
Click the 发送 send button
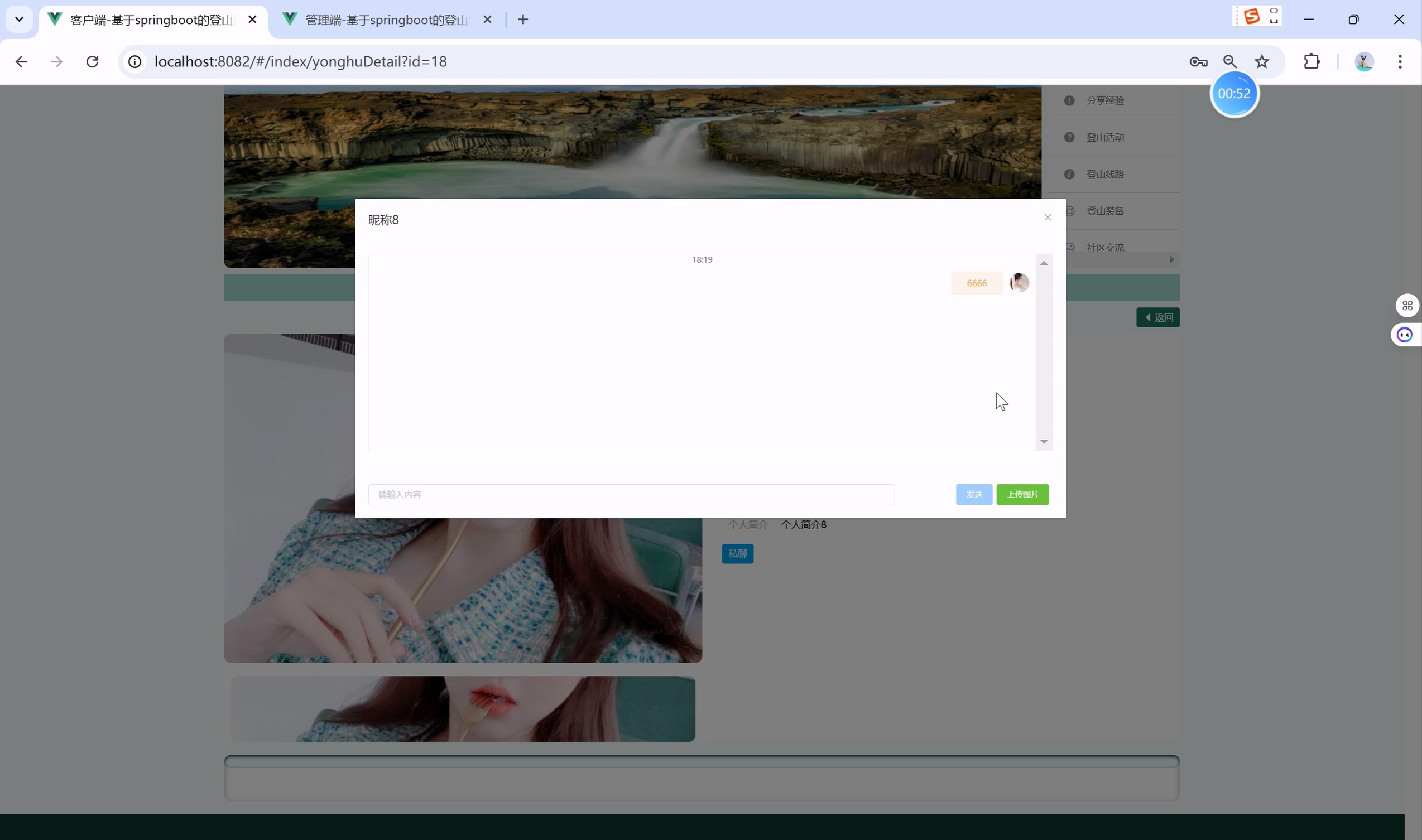click(973, 494)
